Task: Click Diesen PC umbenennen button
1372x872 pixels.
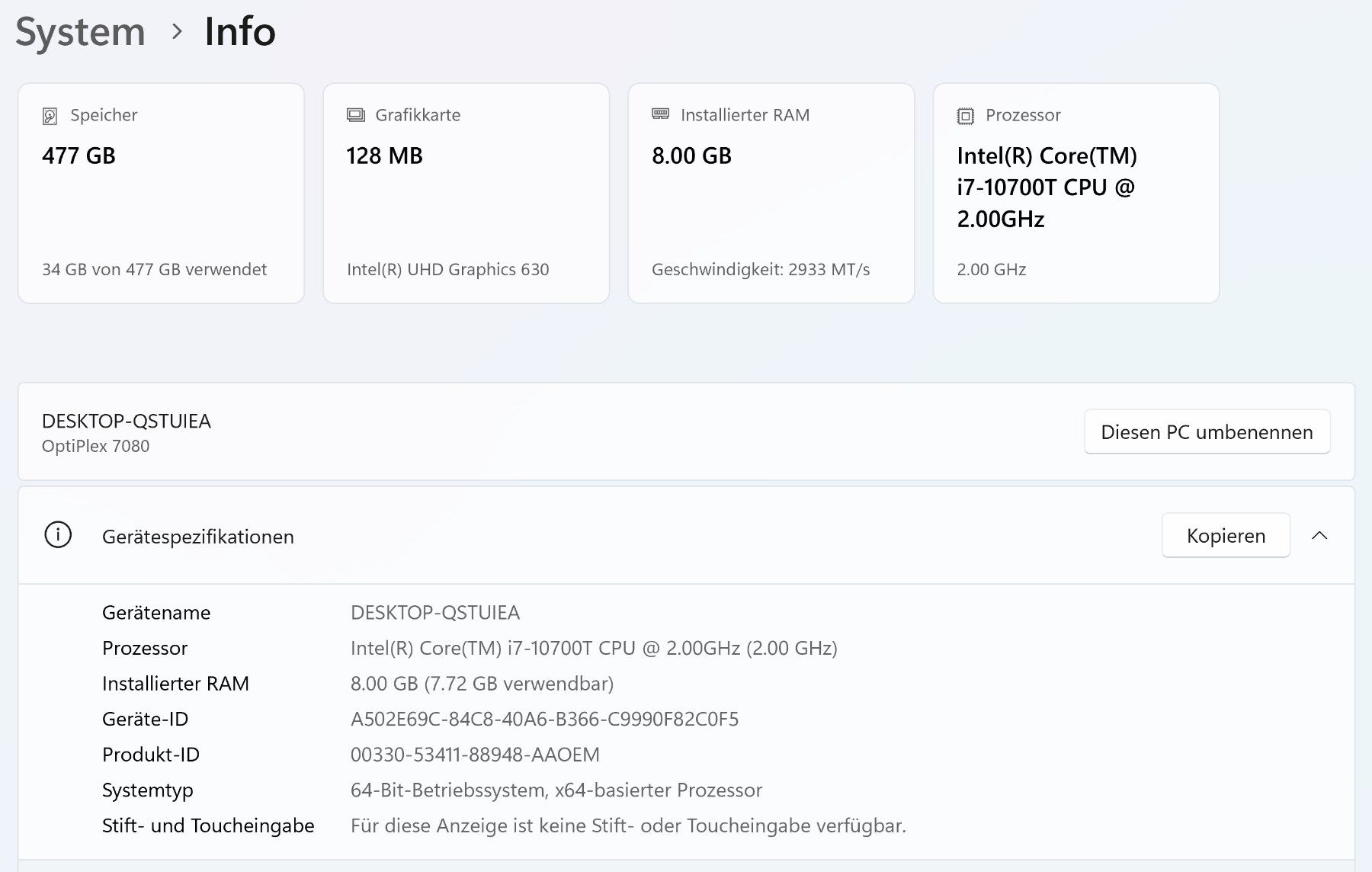Action: click(x=1207, y=432)
